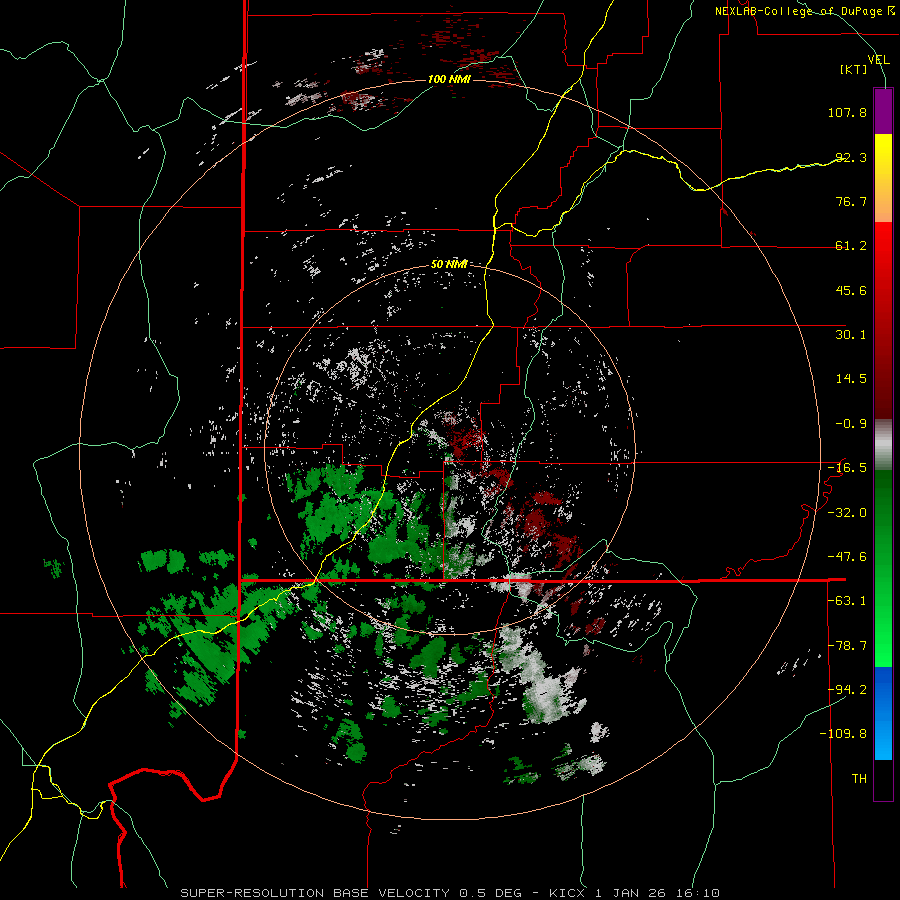Click the 61.2 legend value
The image size is (900, 900).
[x=851, y=246]
